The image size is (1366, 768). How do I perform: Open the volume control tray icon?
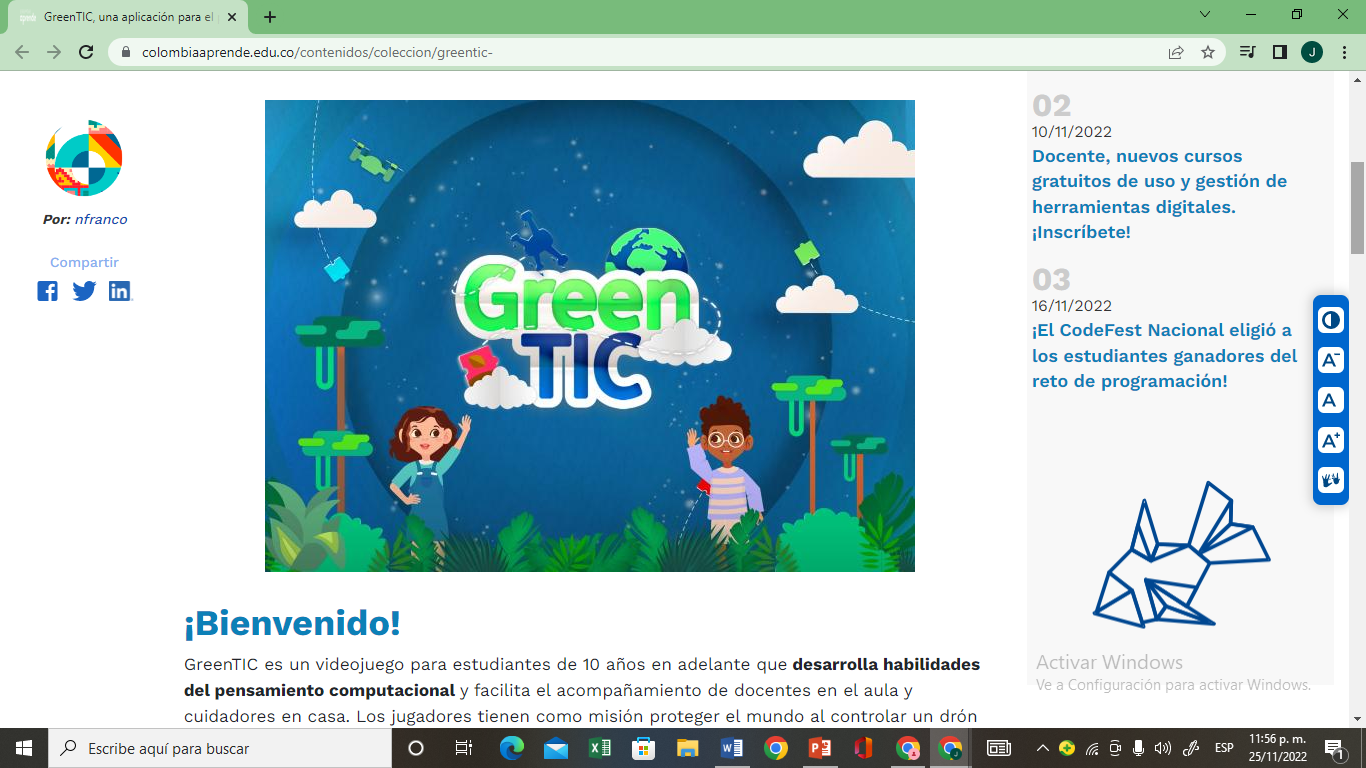[x=1162, y=748]
